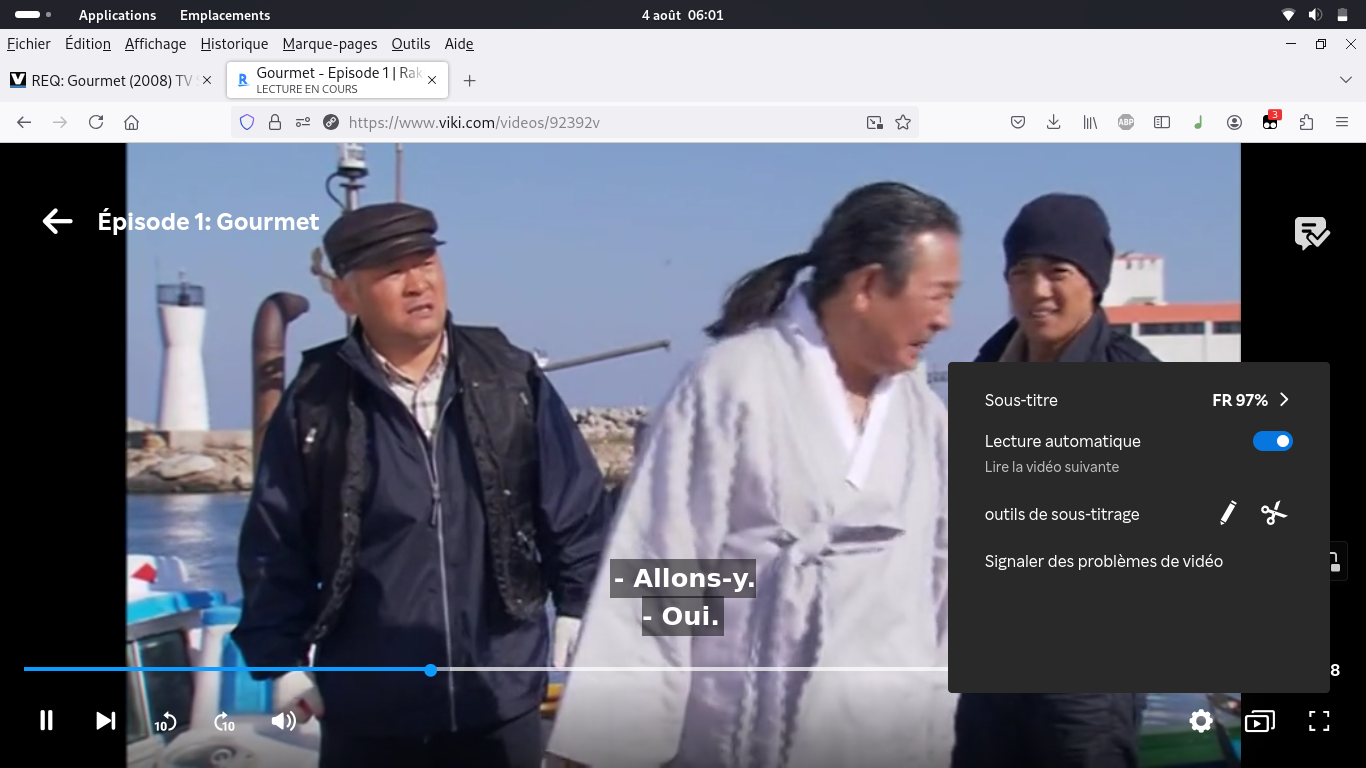Go back using the white arrow
This screenshot has height=768, width=1366.
[58, 221]
